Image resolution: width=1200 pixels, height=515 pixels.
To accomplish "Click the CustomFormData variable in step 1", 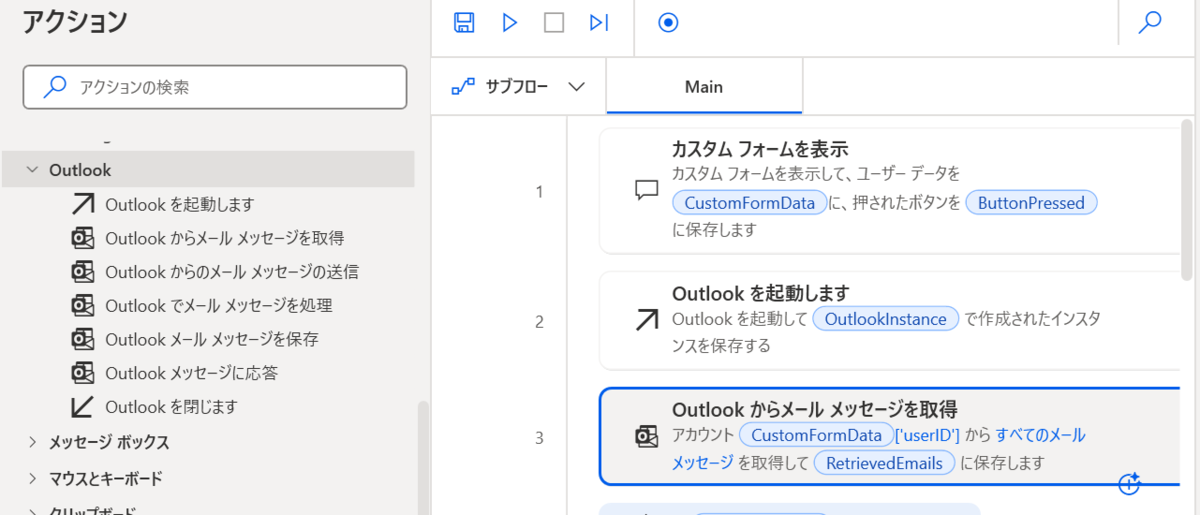I will pyautogui.click(x=750, y=203).
